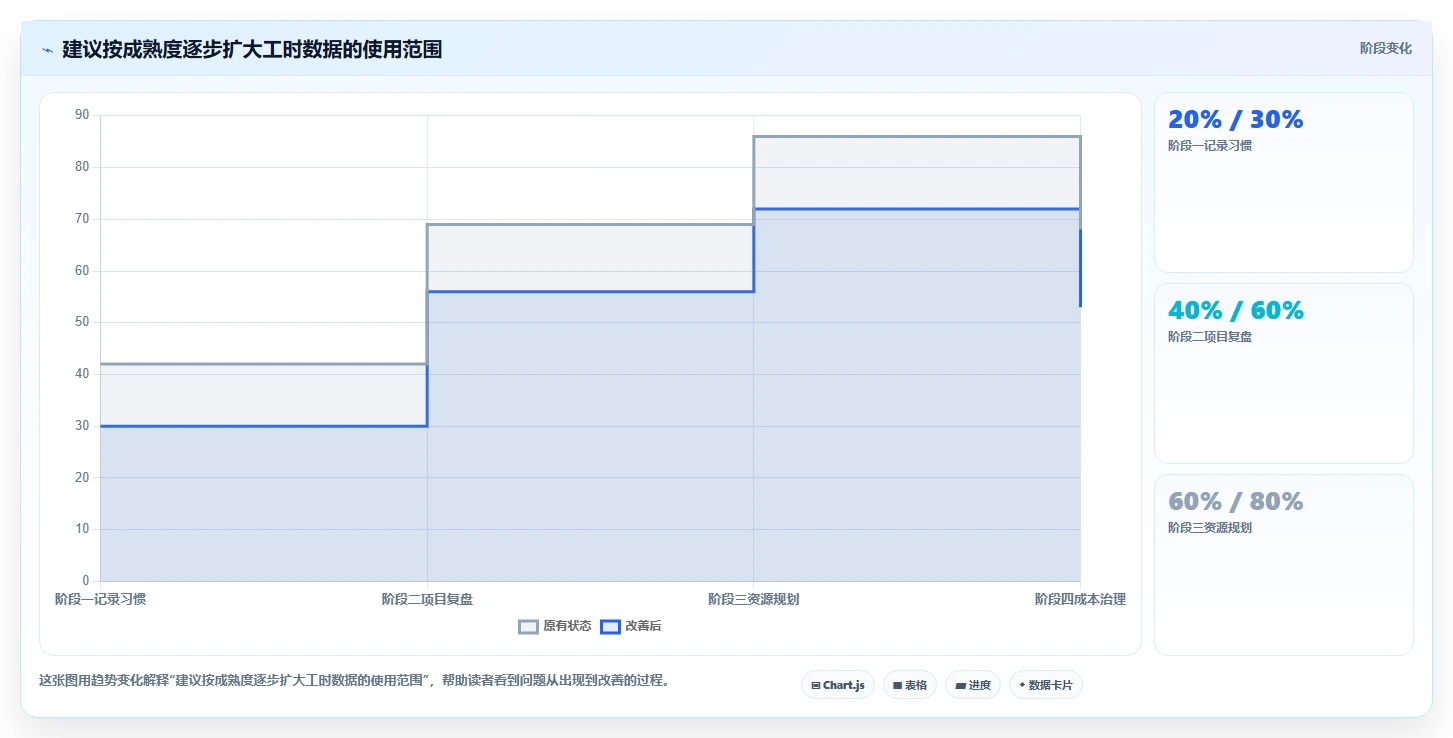
Task: Click the x-axis label 阶段二项目复盘
Action: (427, 599)
